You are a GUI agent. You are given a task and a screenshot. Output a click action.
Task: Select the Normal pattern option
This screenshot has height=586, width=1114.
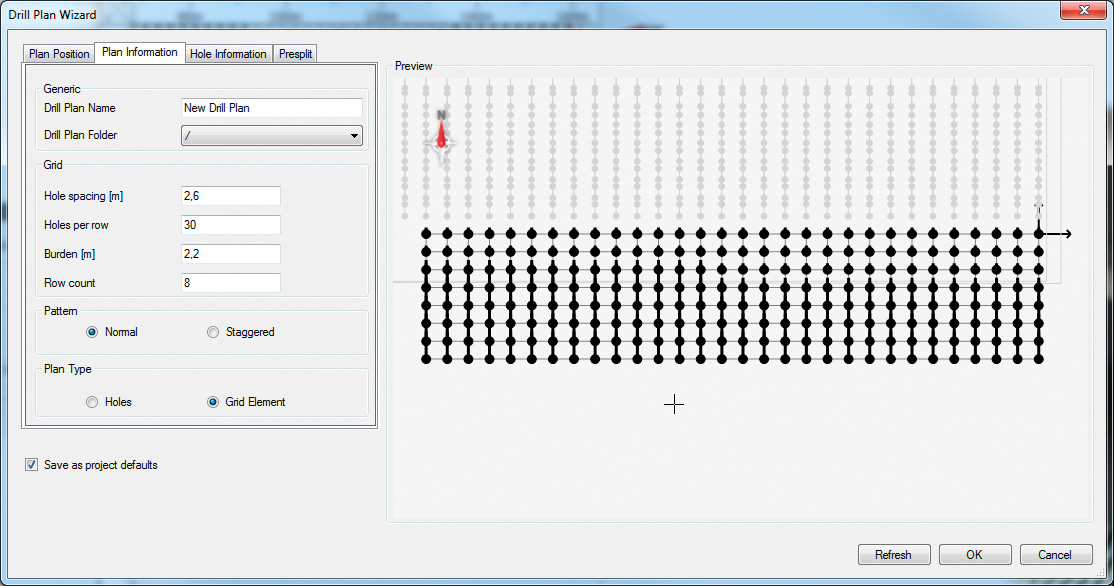pyautogui.click(x=91, y=331)
